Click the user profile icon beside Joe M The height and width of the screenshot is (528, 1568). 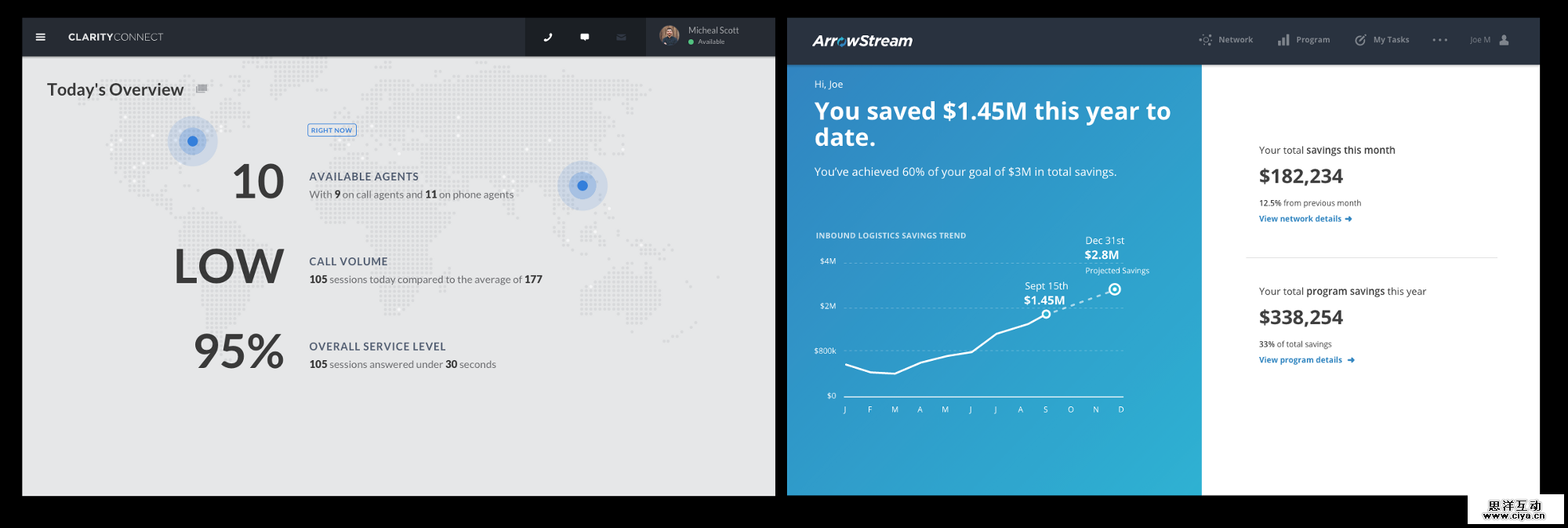pyautogui.click(x=1504, y=39)
